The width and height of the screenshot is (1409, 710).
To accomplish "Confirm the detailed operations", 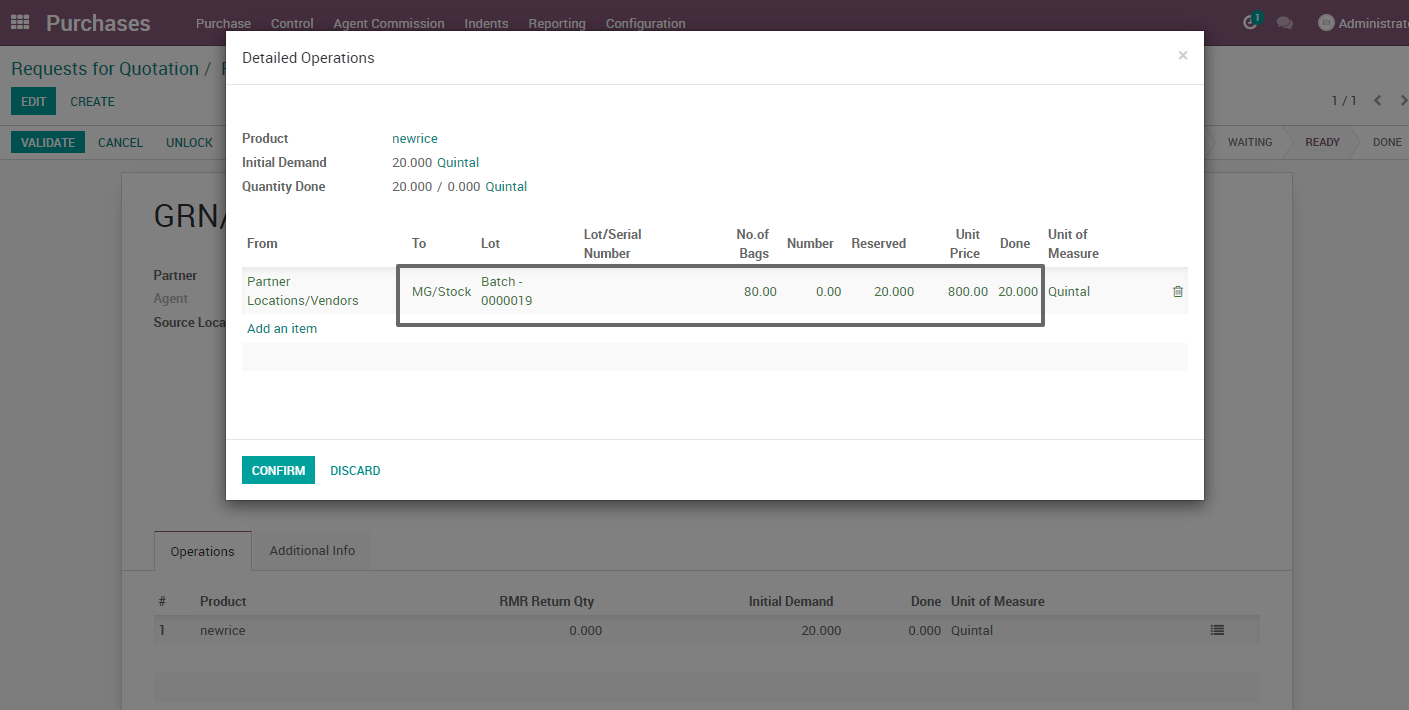I will pyautogui.click(x=278, y=469).
